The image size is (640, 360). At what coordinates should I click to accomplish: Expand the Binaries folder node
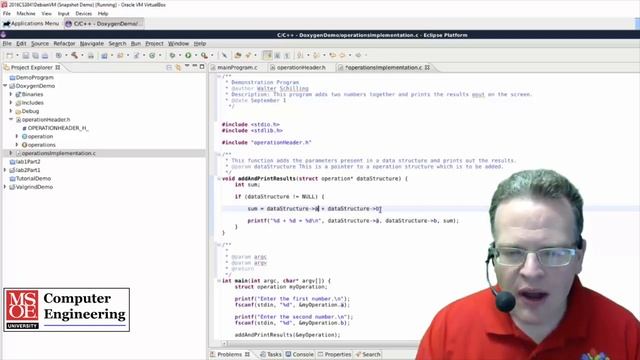(11, 94)
